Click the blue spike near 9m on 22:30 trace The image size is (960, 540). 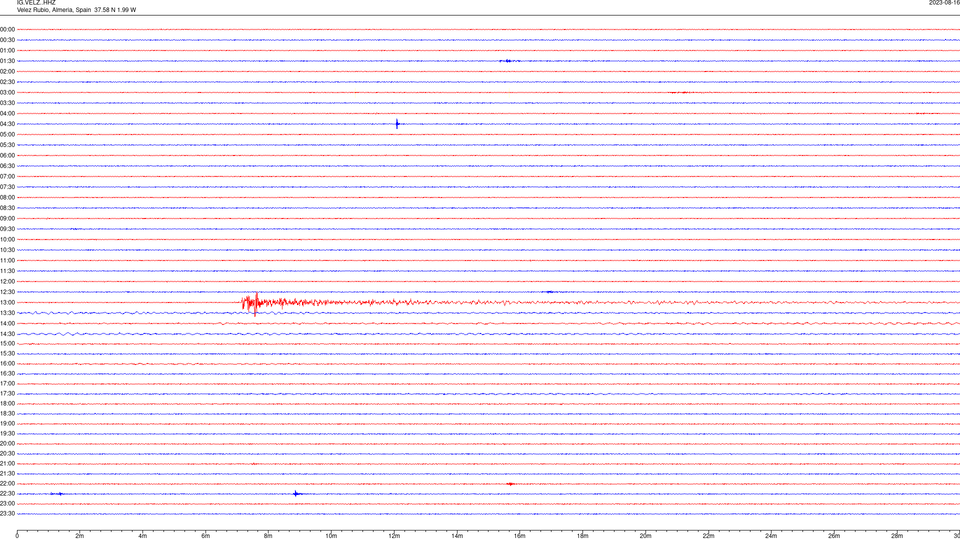click(296, 493)
